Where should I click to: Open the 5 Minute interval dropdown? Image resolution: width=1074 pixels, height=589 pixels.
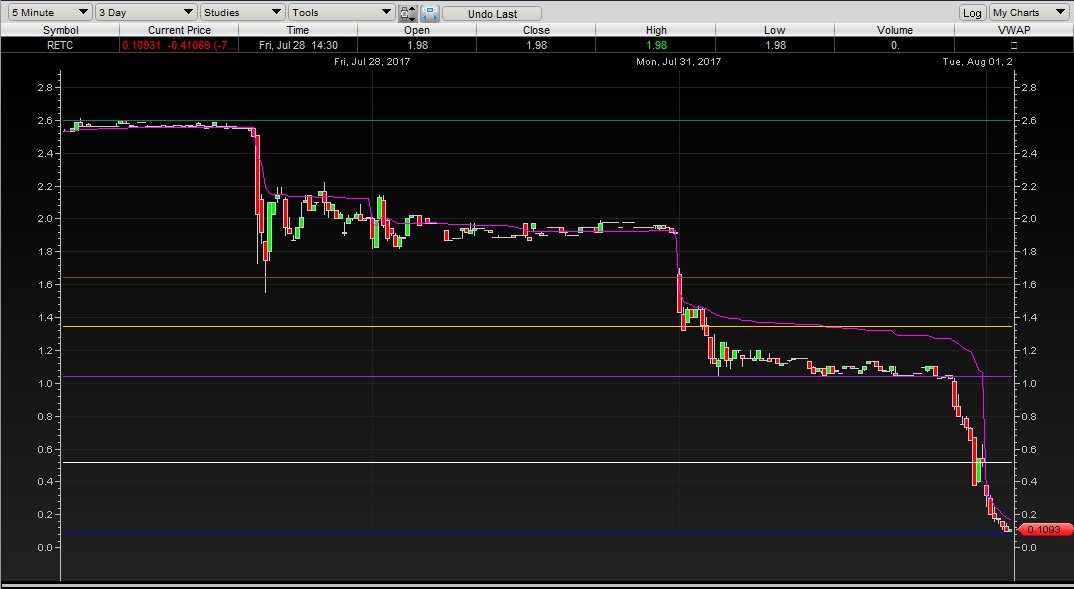[x=50, y=12]
